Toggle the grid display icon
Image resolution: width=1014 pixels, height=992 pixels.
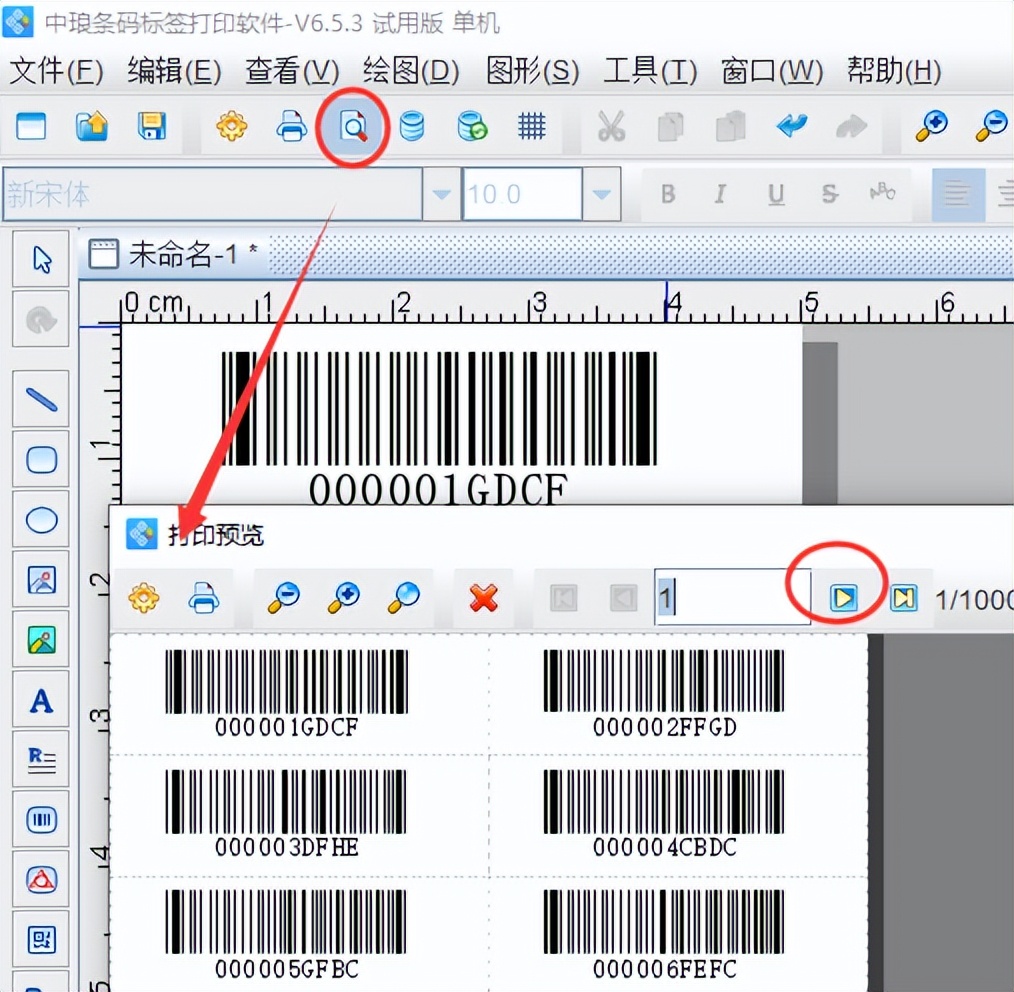point(532,125)
